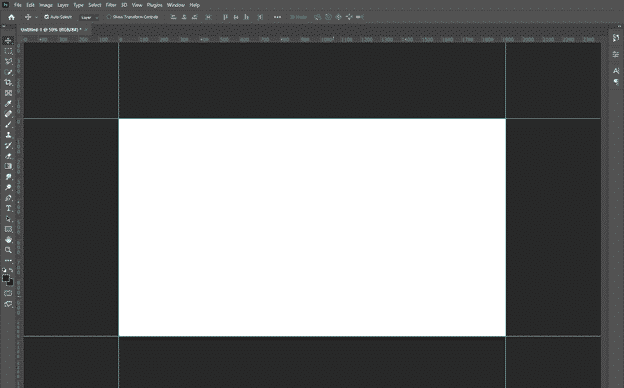Swap foreground and background colors

click(11, 270)
